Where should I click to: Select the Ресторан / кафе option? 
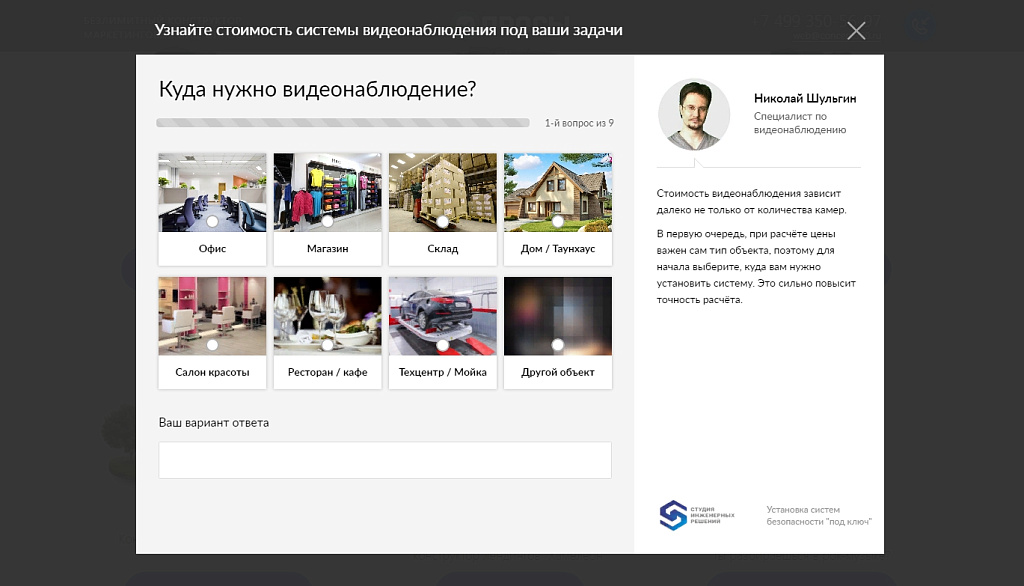pyautogui.click(x=327, y=370)
